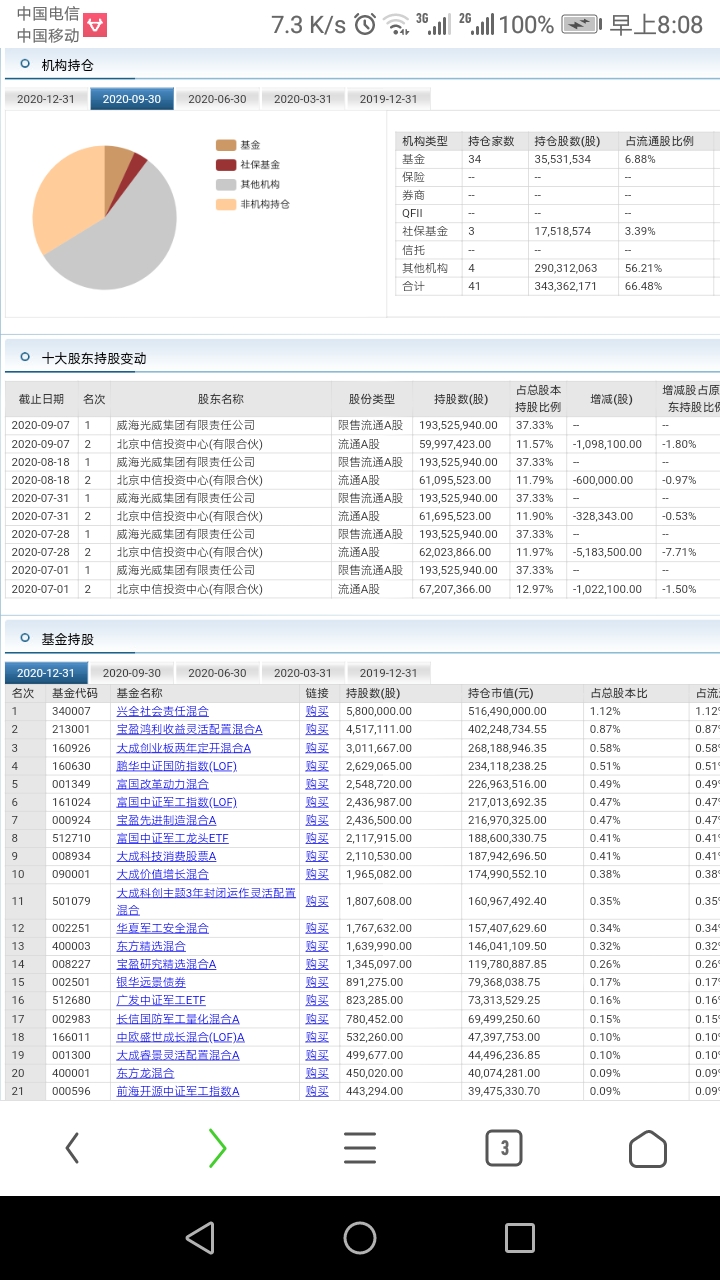Image resolution: width=720 pixels, height=1280 pixels.
Task: Tap the battery status icon
Action: tap(581, 24)
